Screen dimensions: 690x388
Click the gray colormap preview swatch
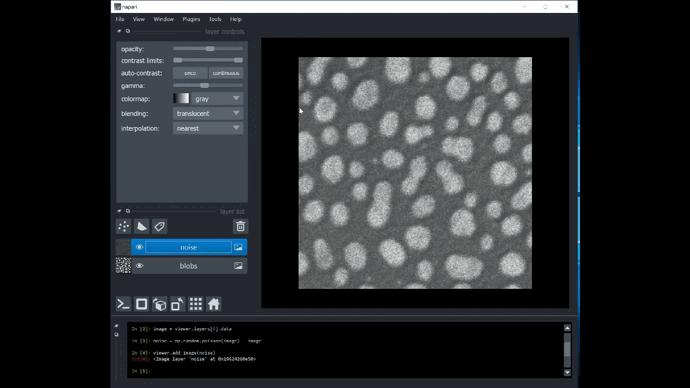181,98
